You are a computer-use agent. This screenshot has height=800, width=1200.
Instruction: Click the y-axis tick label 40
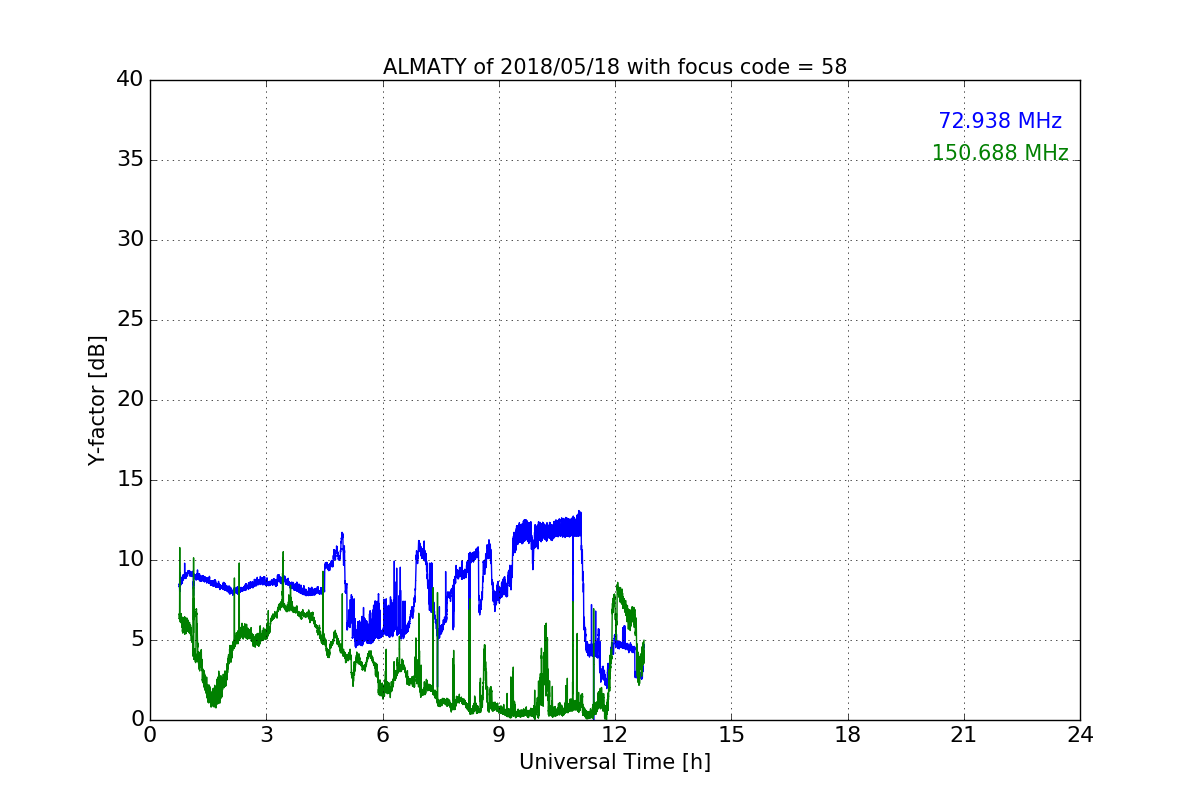pos(130,80)
